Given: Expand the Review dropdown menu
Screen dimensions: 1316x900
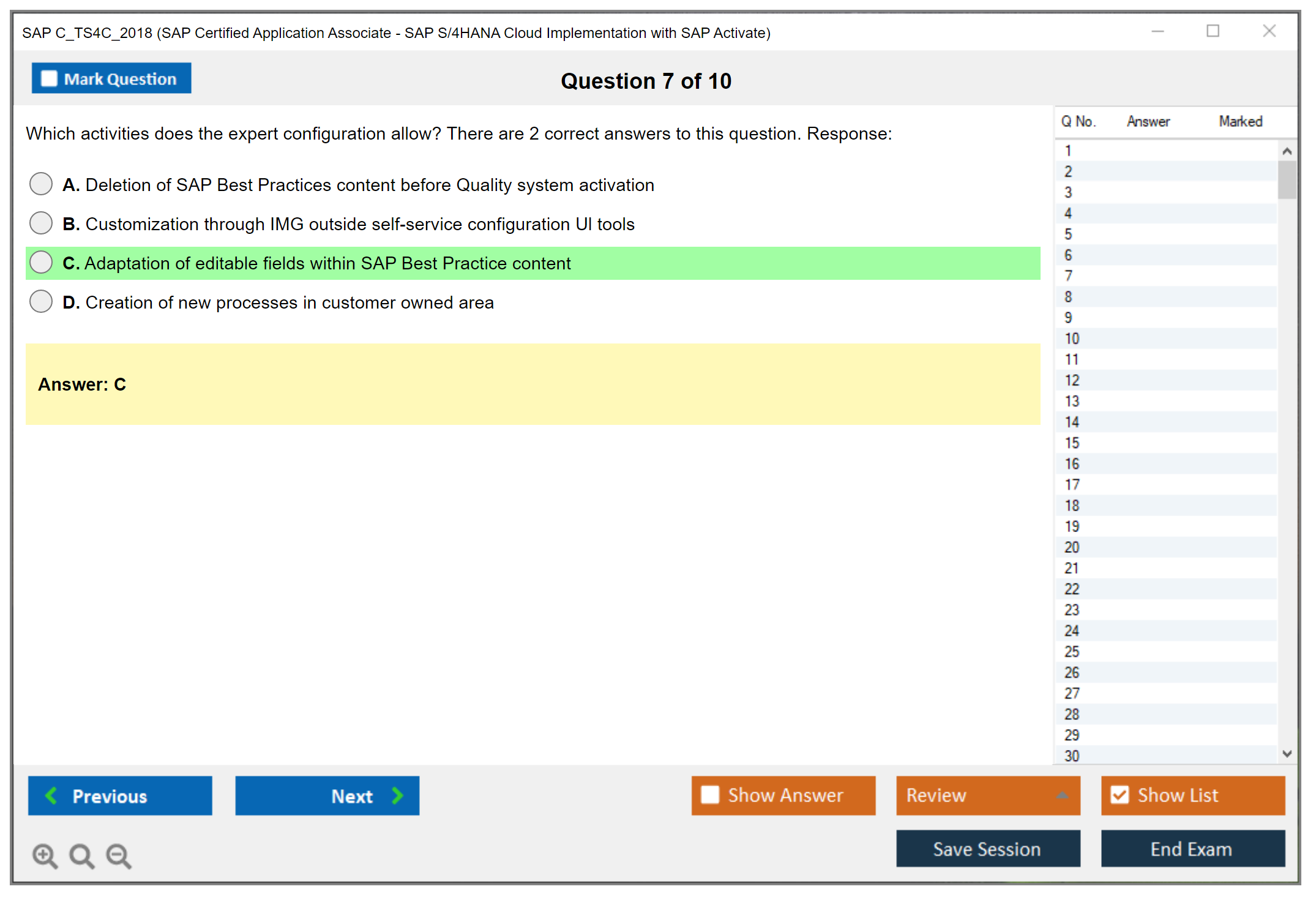Looking at the screenshot, I should tap(1062, 795).
